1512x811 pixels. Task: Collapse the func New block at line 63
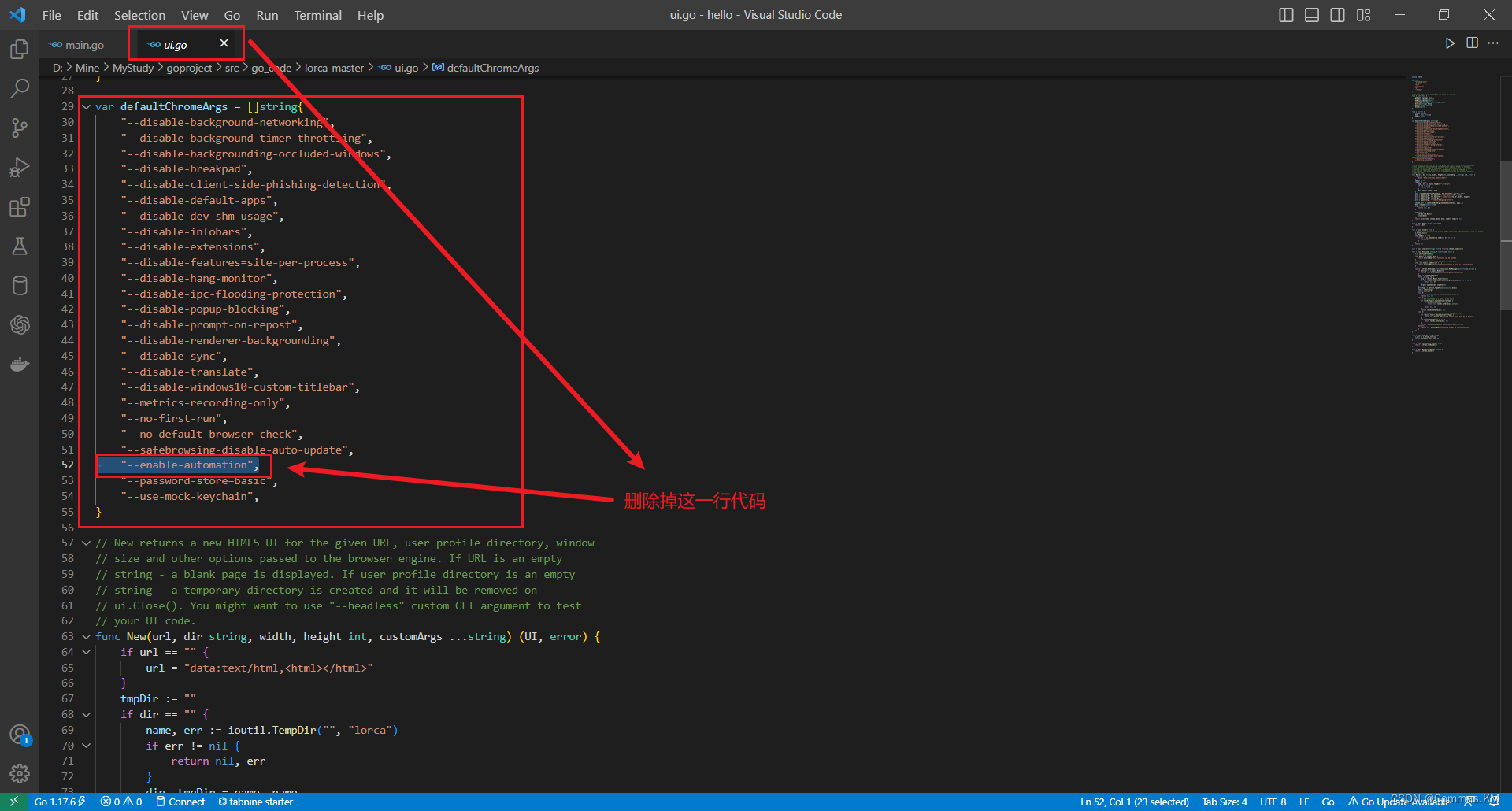tap(86, 637)
